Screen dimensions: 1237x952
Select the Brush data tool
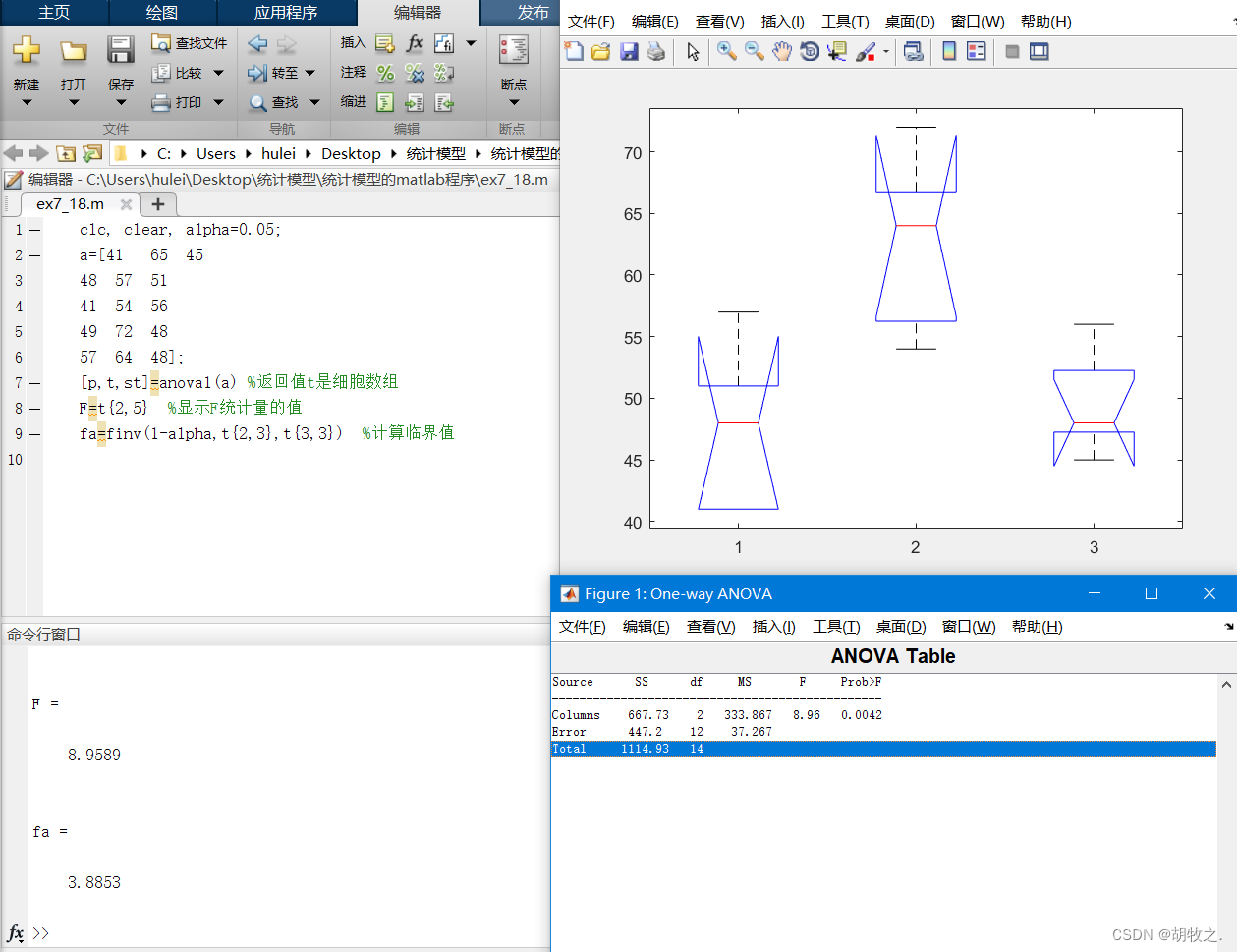865,51
